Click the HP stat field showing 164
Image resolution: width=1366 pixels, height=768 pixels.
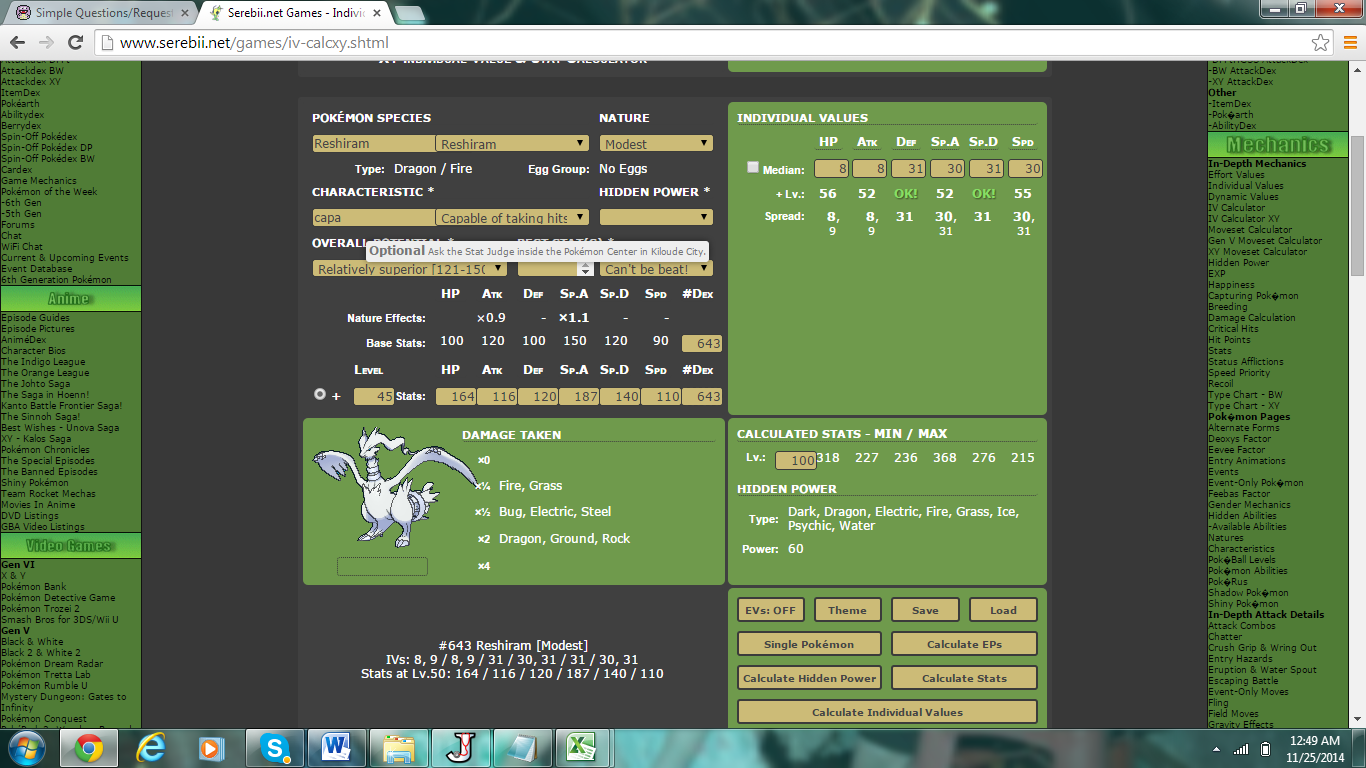coord(456,396)
